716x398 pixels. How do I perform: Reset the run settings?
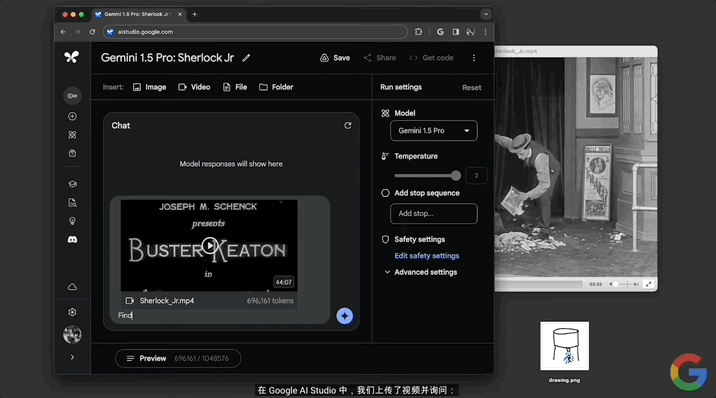point(471,88)
